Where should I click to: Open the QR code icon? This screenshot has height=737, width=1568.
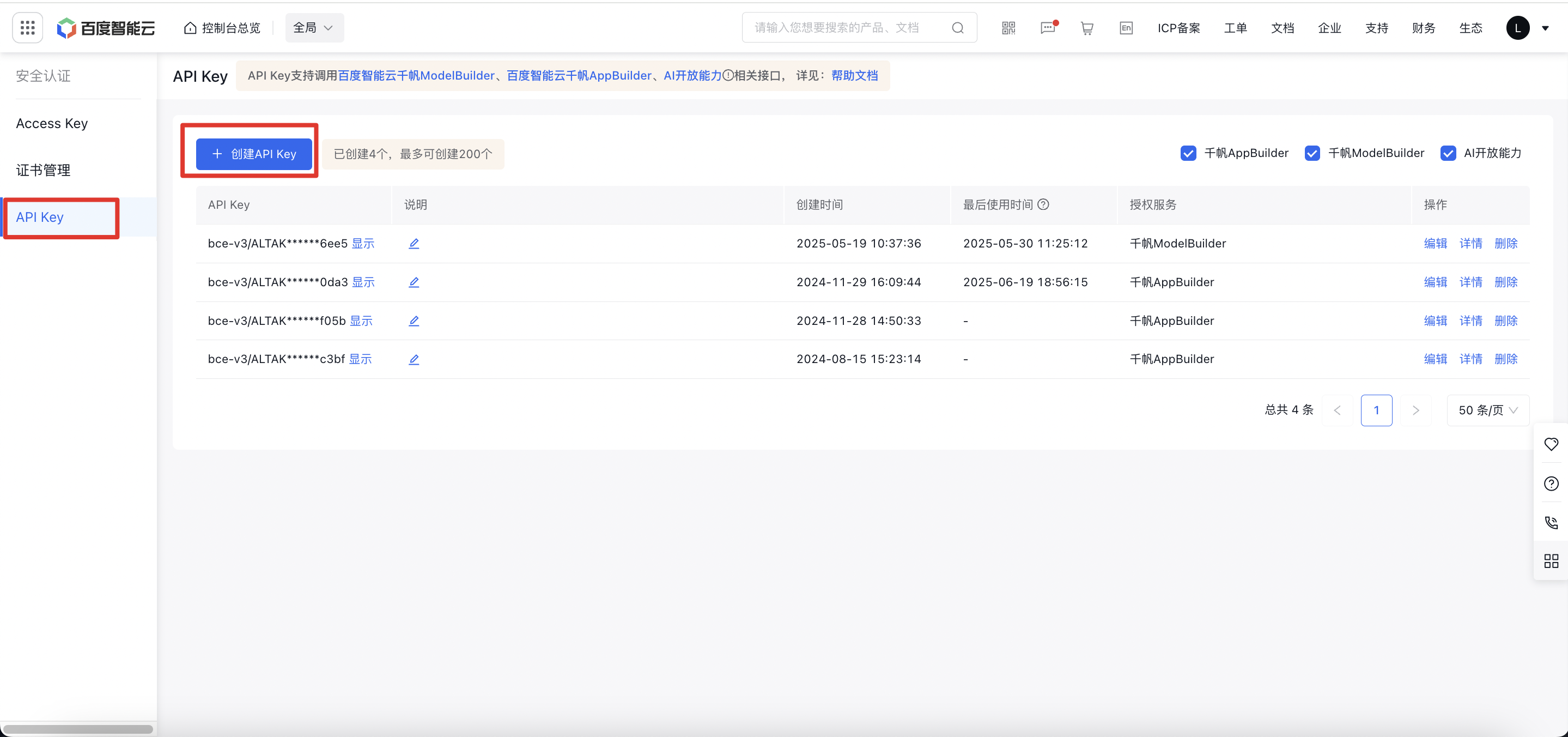[x=1008, y=28]
